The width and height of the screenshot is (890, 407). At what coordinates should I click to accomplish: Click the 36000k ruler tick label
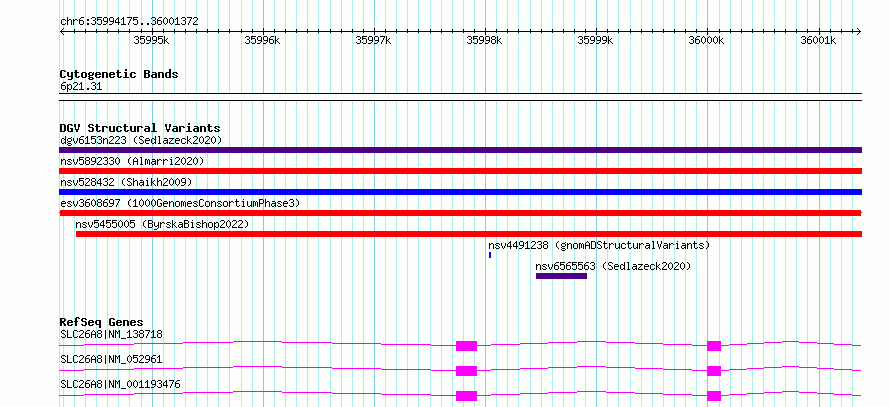point(707,40)
